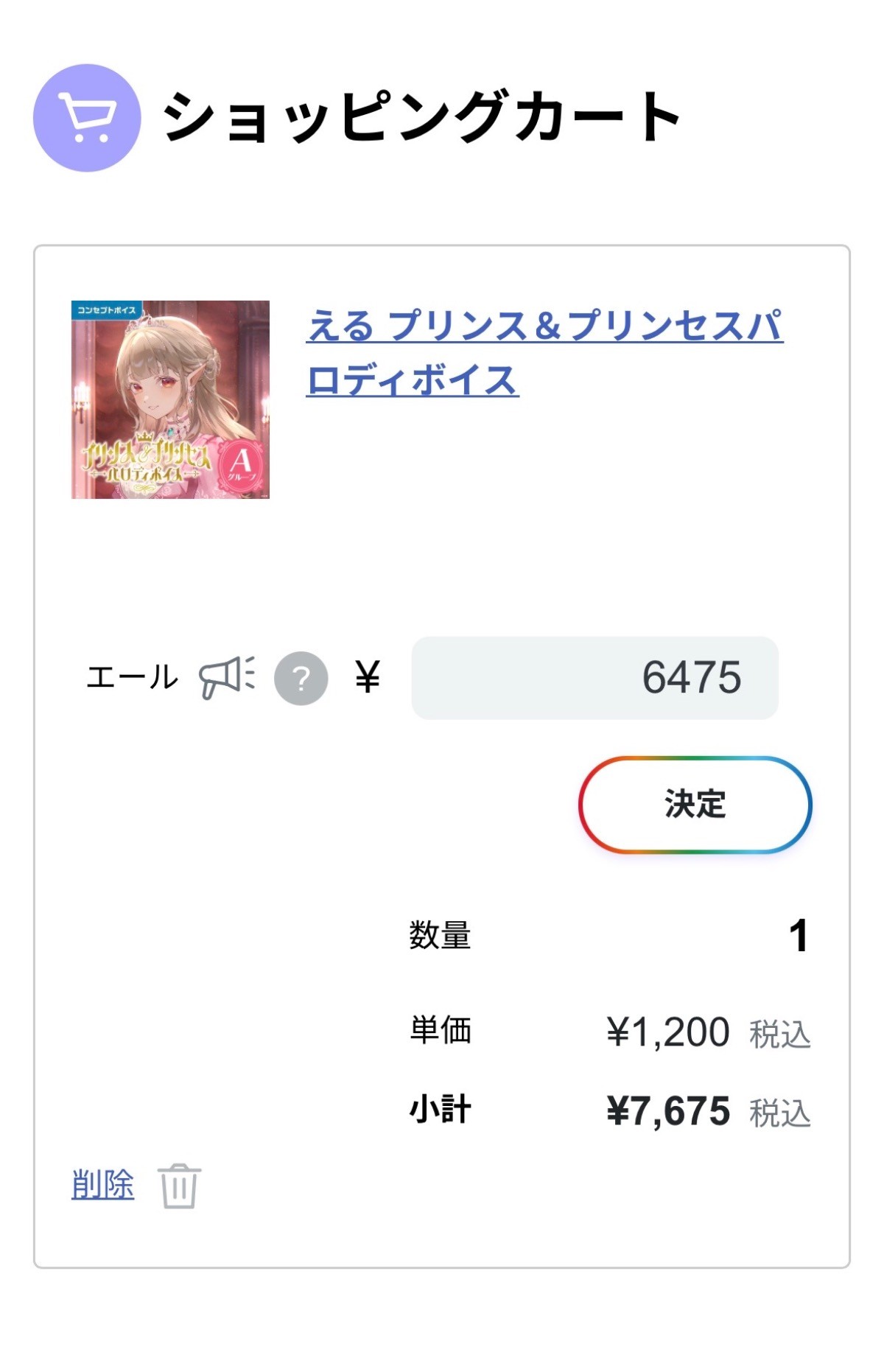Viewport: 884px width, 1372px height.
Task: Click the ショッピングカート page heading
Action: 421,116
